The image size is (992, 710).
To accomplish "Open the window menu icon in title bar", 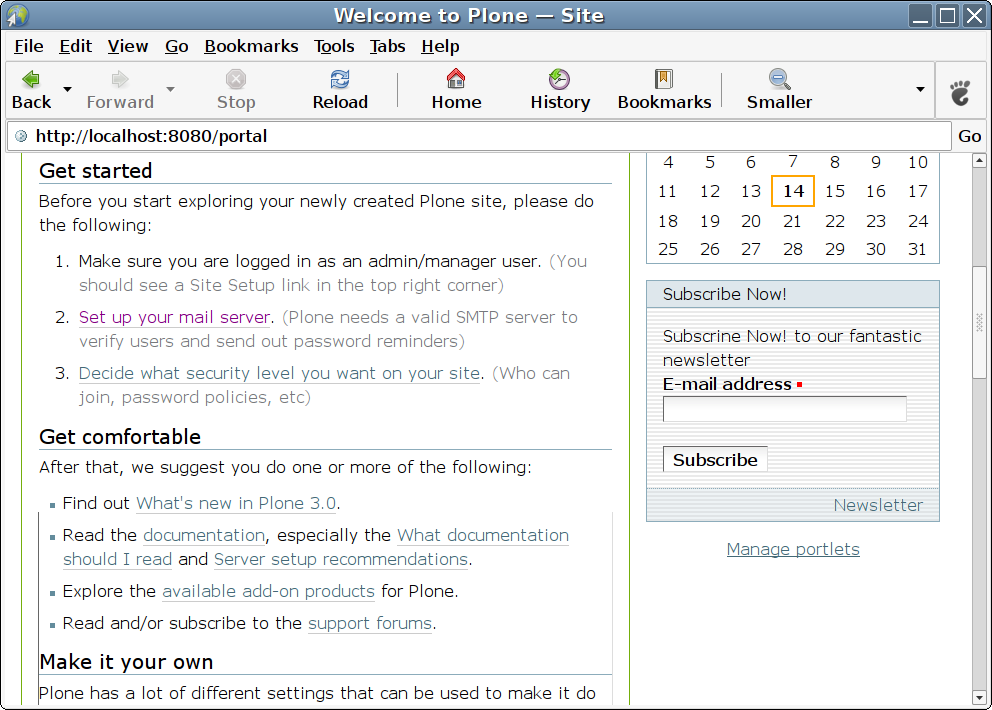I will [17, 15].
